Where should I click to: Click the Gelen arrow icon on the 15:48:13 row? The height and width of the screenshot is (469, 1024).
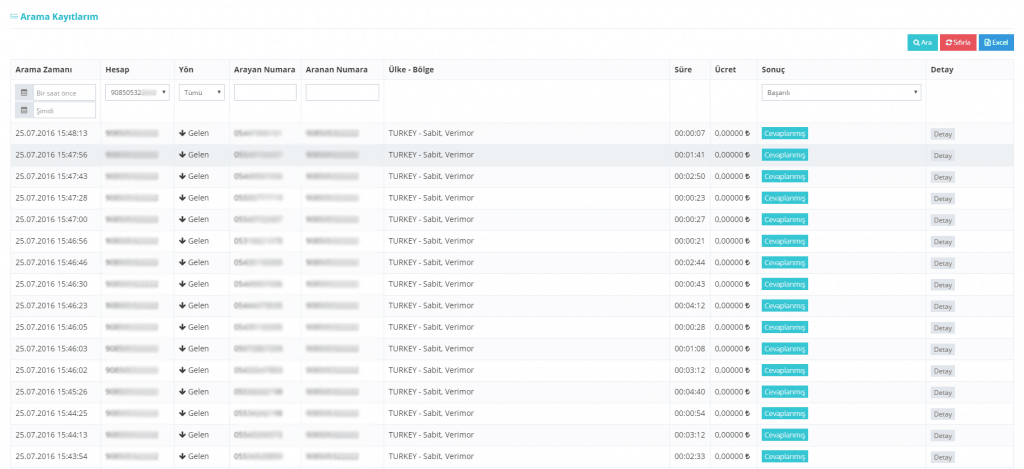click(183, 133)
